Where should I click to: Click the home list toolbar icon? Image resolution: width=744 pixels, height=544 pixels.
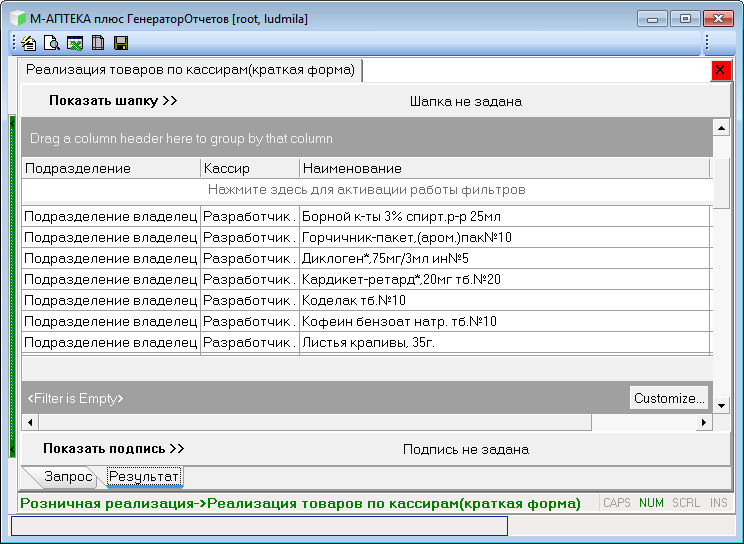tap(29, 43)
